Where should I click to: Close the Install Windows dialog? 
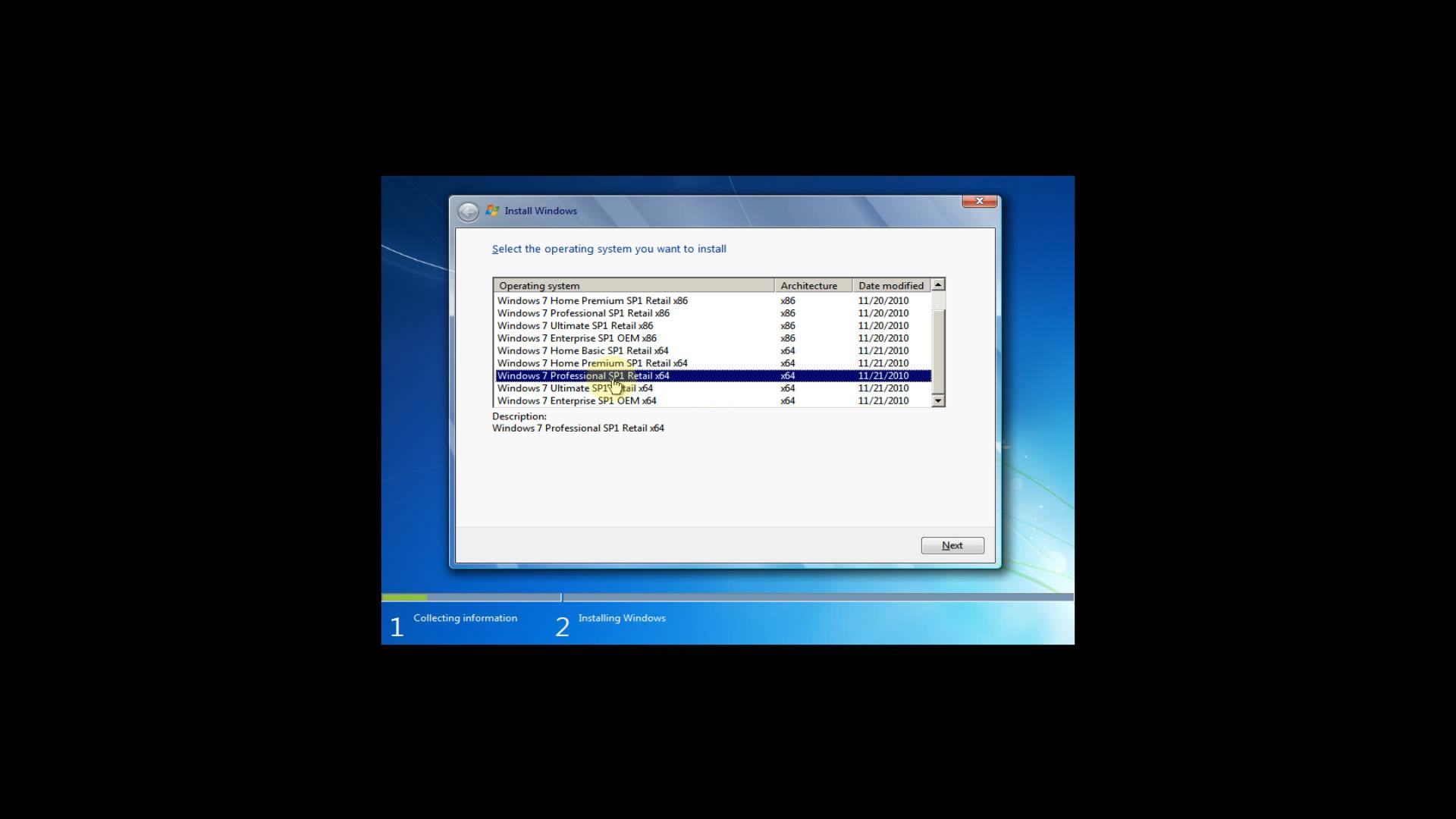(979, 201)
